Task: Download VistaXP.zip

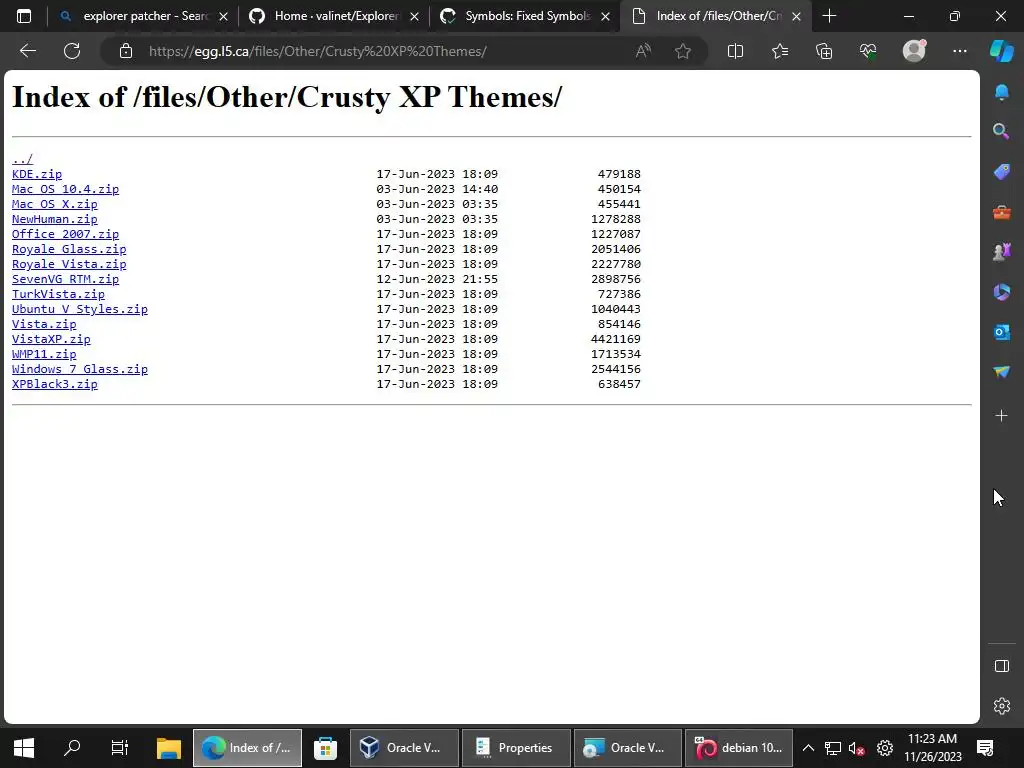Action: point(51,339)
